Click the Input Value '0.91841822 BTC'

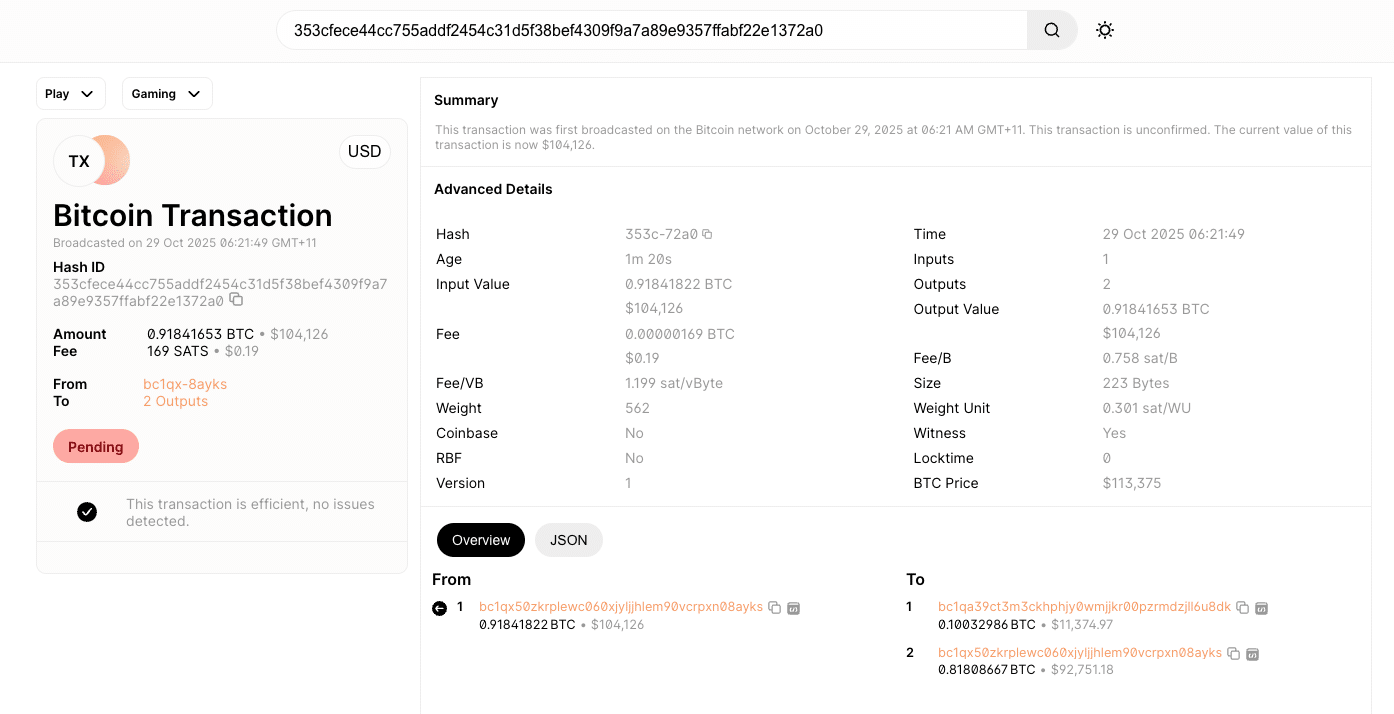[x=679, y=284]
